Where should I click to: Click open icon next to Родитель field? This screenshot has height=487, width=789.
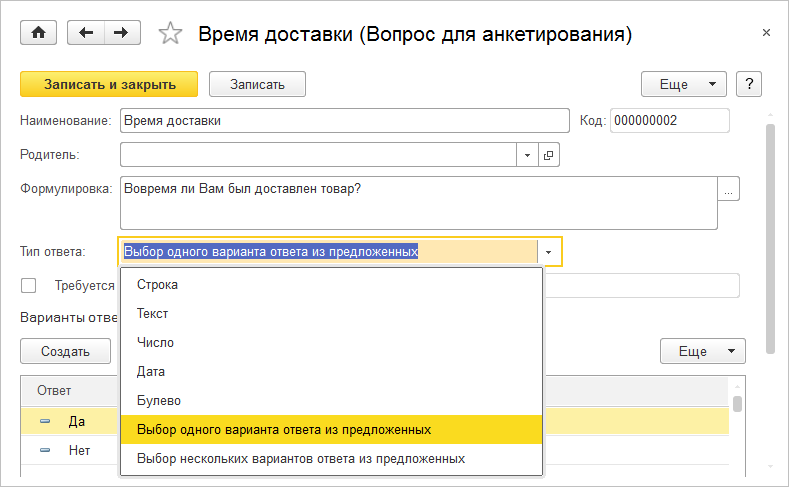tap(550, 155)
